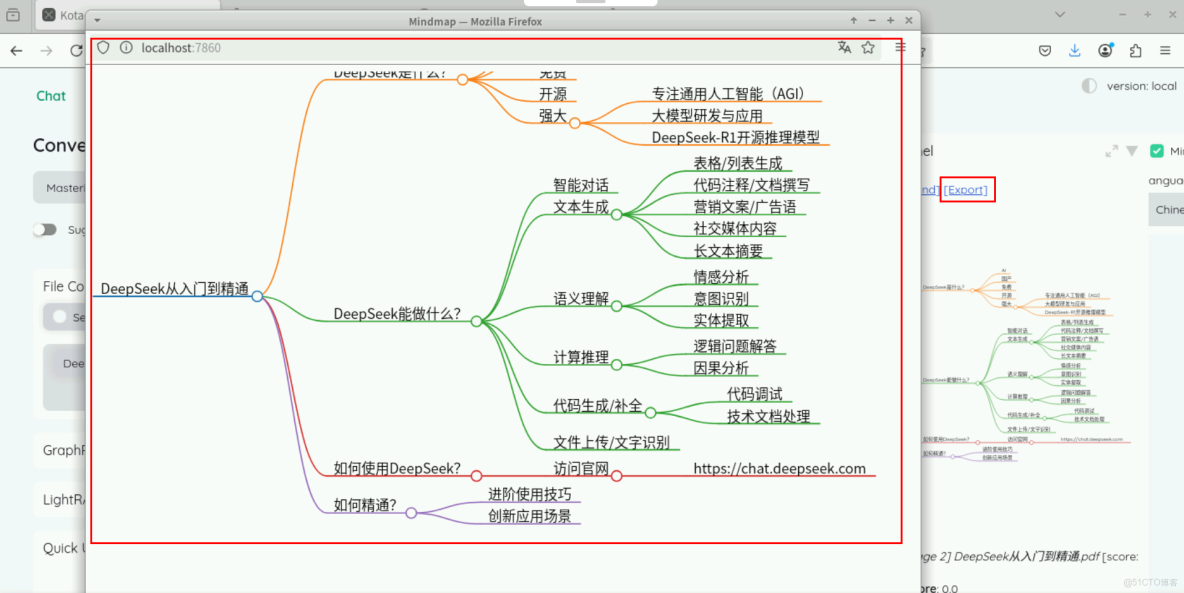Click the 实体提取 node
This screenshot has height=593, width=1184.
coord(721,320)
